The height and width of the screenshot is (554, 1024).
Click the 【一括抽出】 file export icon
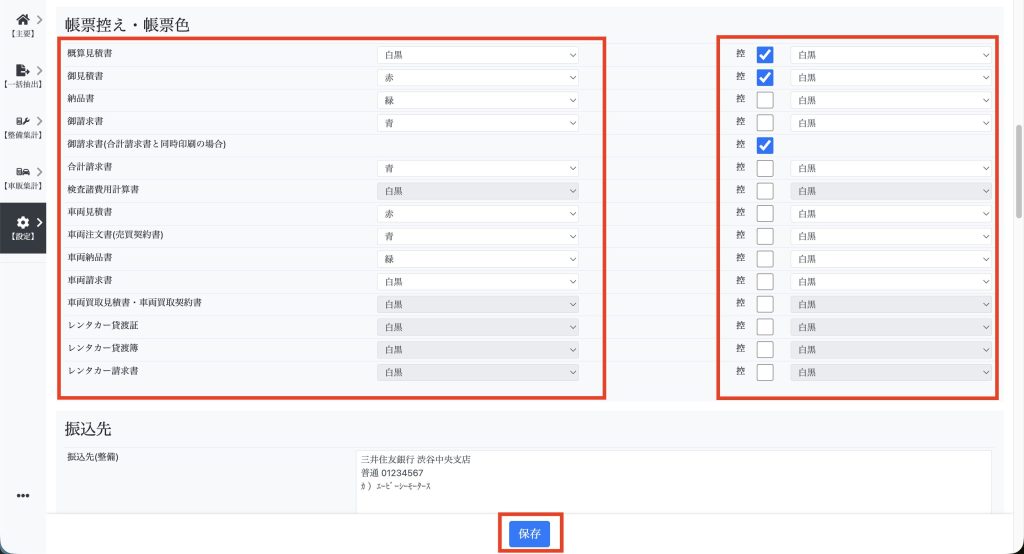[22, 70]
